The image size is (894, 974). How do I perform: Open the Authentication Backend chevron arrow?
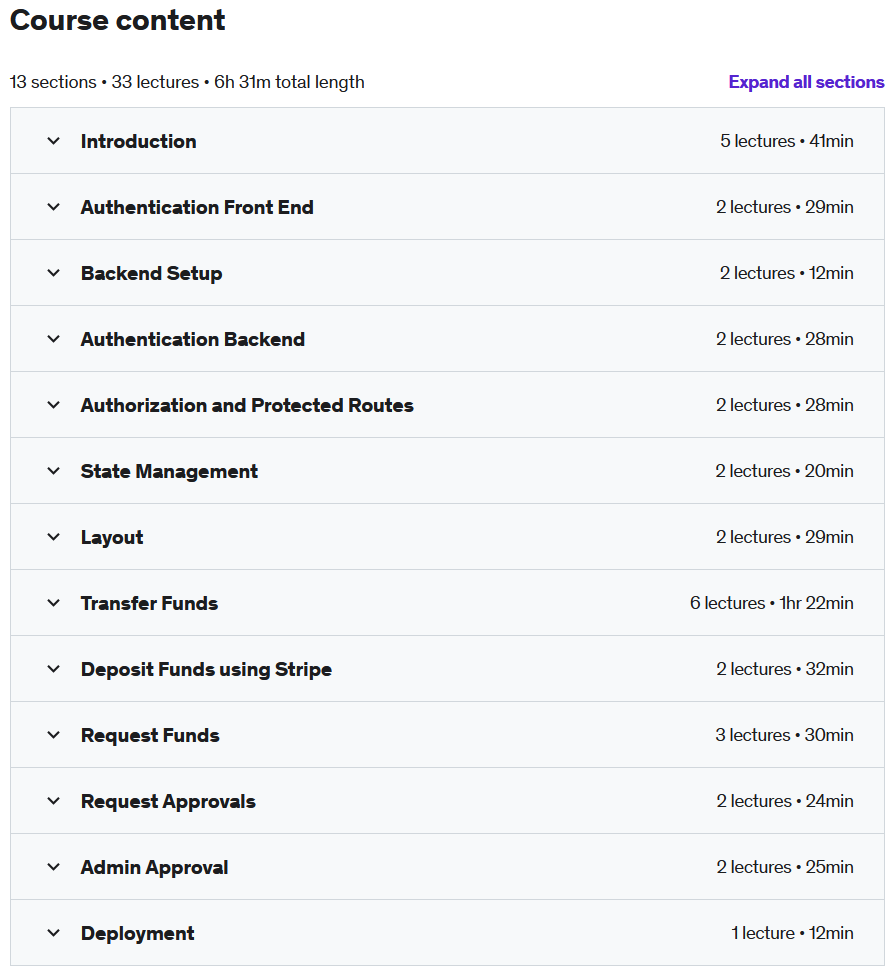point(54,339)
